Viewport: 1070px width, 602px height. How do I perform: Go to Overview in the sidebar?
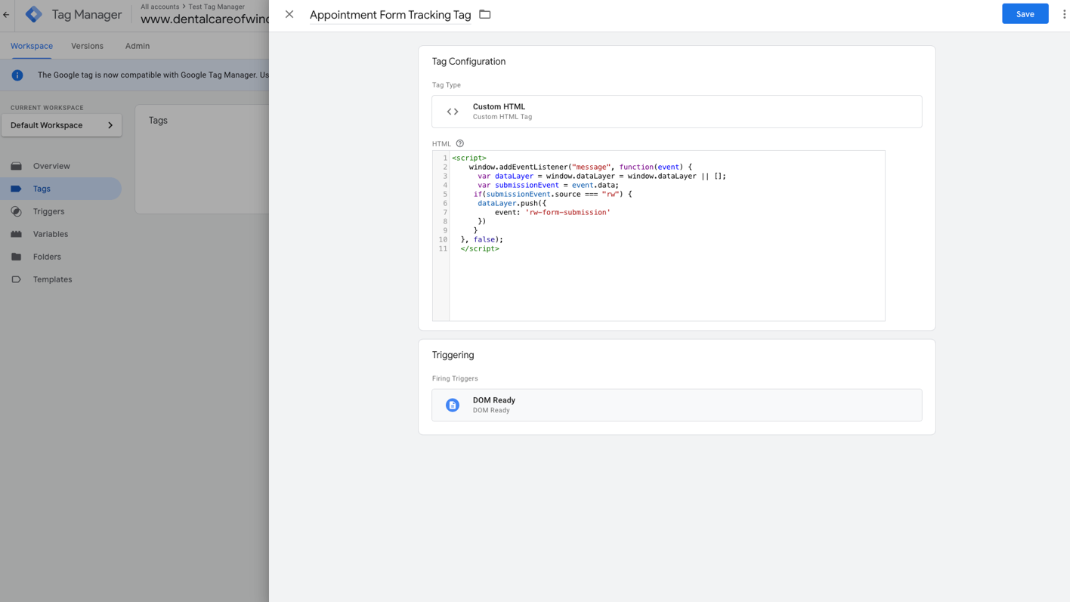pyautogui.click(x=51, y=166)
